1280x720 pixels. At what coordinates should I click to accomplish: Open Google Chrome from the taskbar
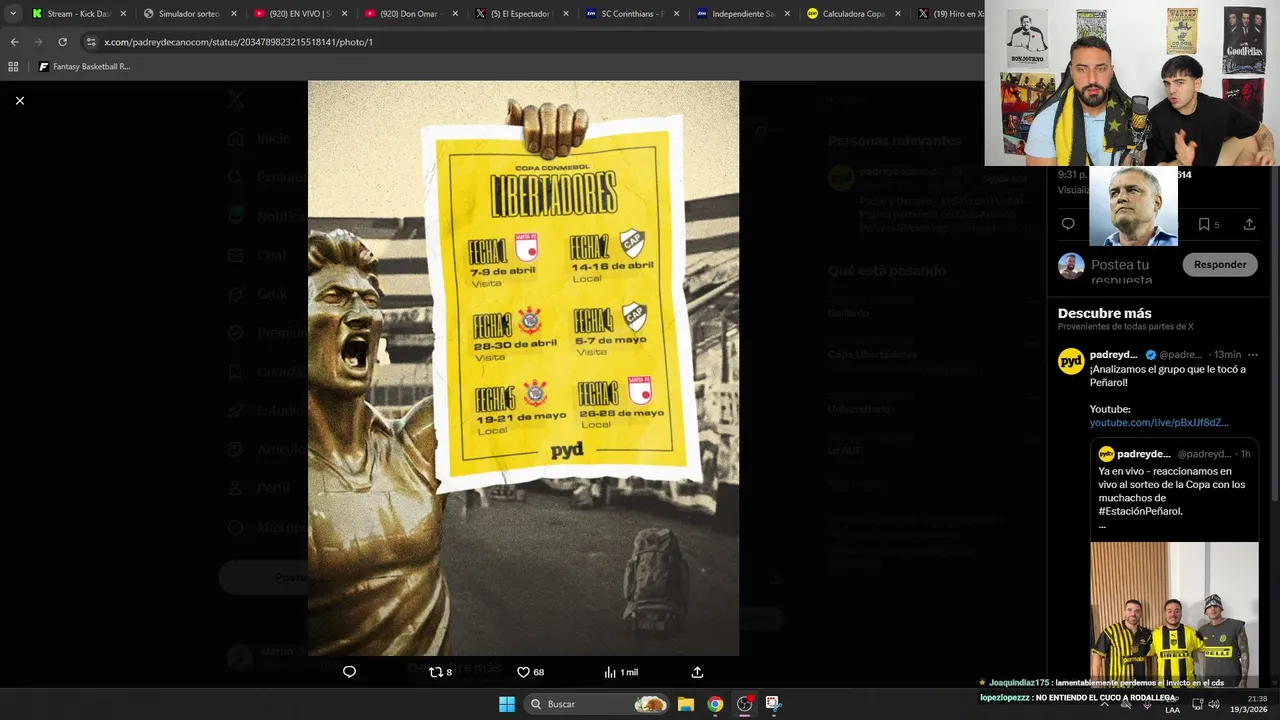[x=715, y=704]
